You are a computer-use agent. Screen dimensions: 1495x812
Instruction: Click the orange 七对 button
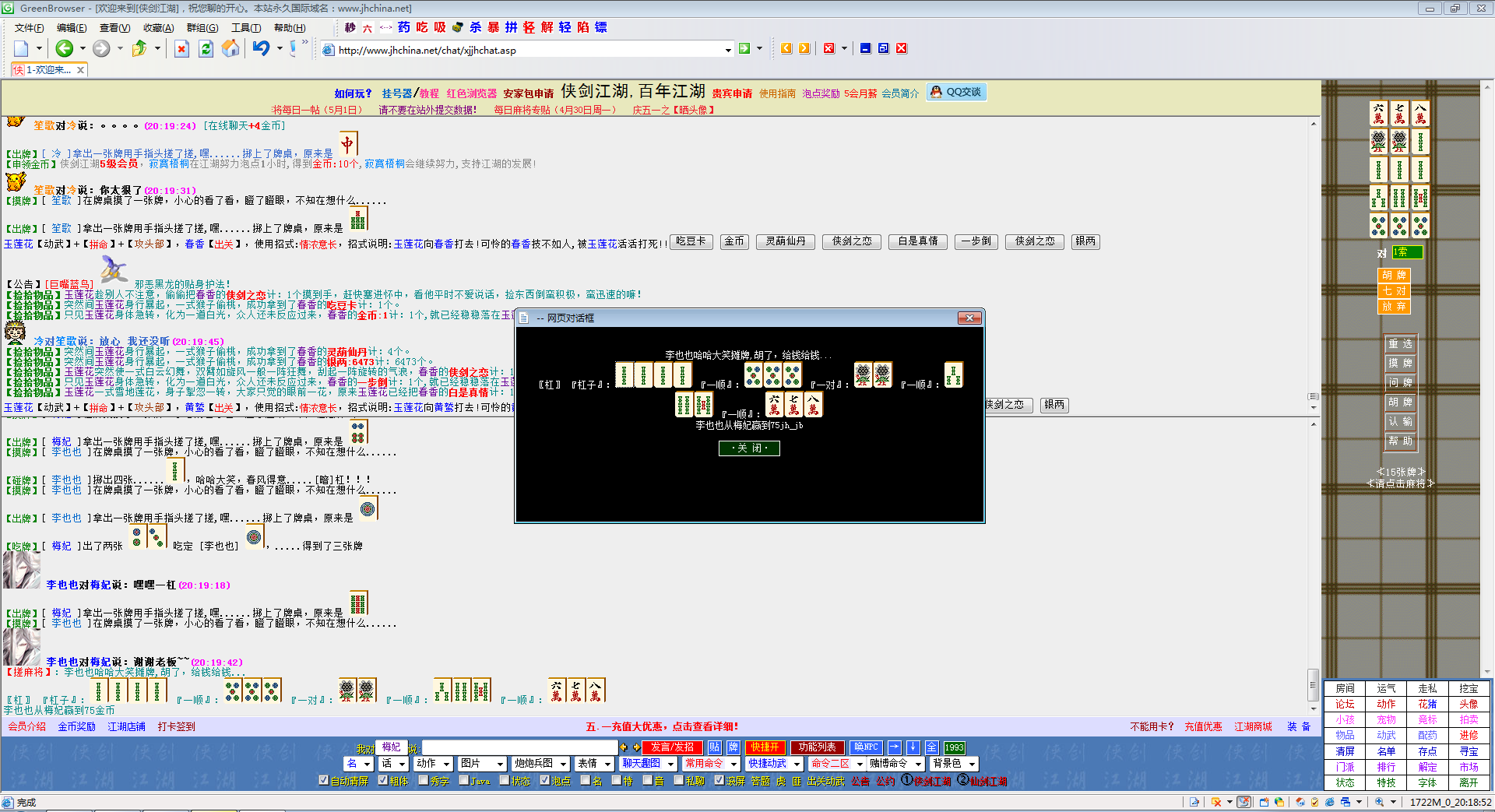coord(1394,291)
